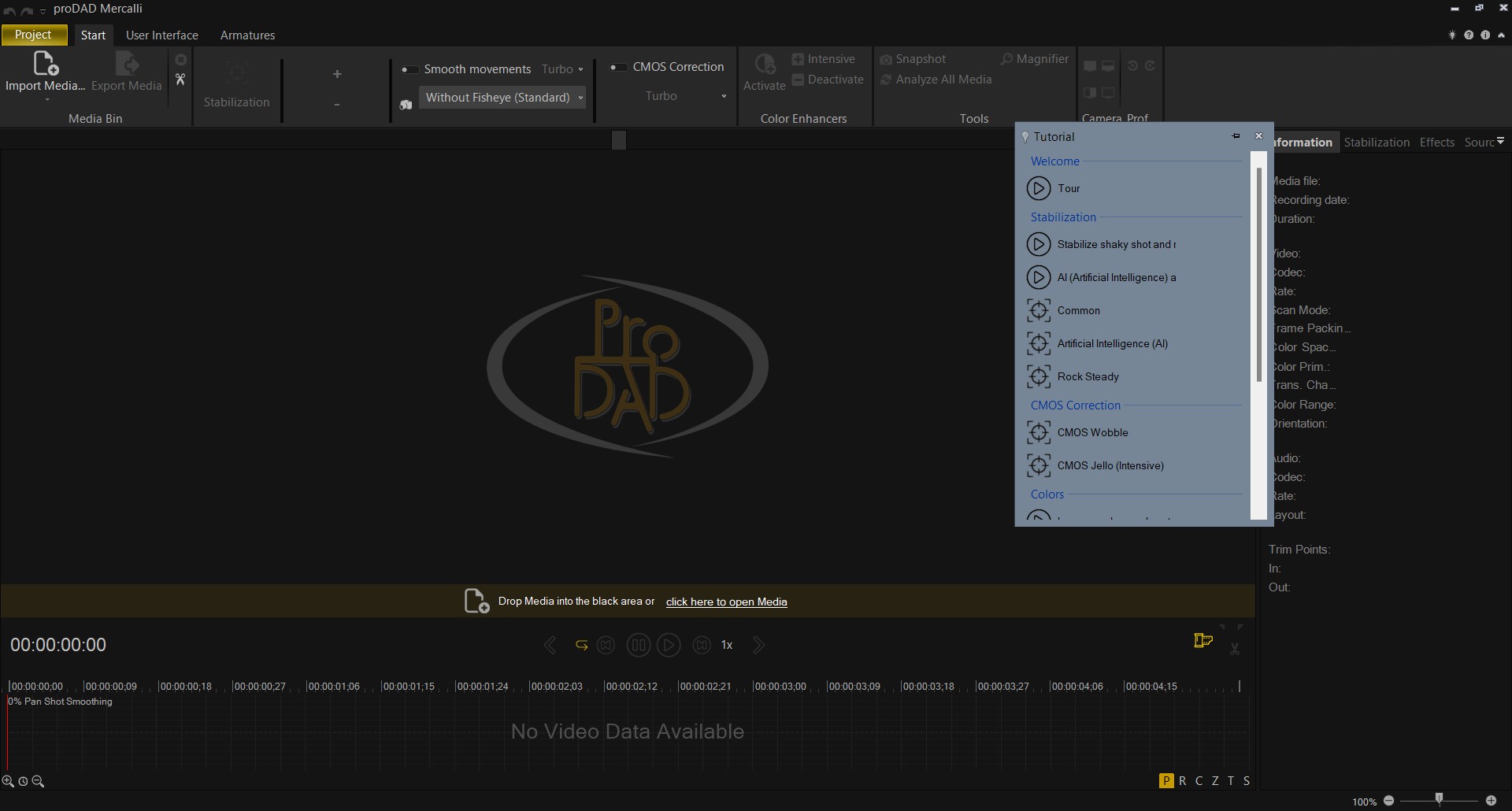Open the Common tutorial entry
This screenshot has width=1512, height=811.
[1064, 310]
